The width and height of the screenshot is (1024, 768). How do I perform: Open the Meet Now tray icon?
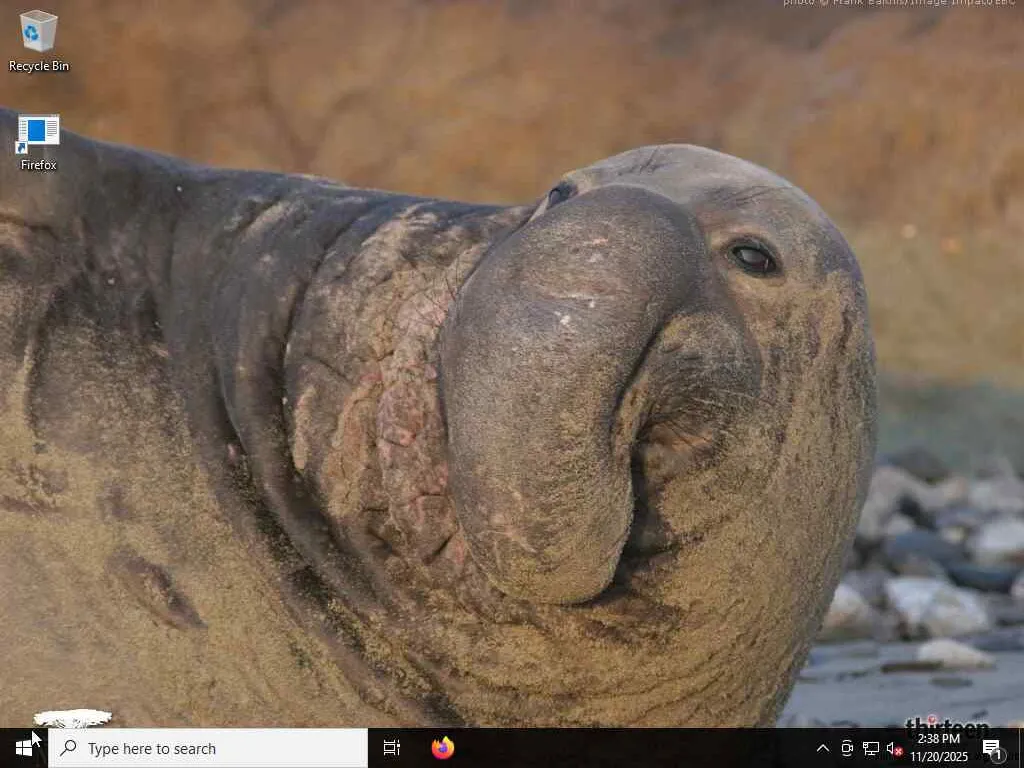(847, 748)
